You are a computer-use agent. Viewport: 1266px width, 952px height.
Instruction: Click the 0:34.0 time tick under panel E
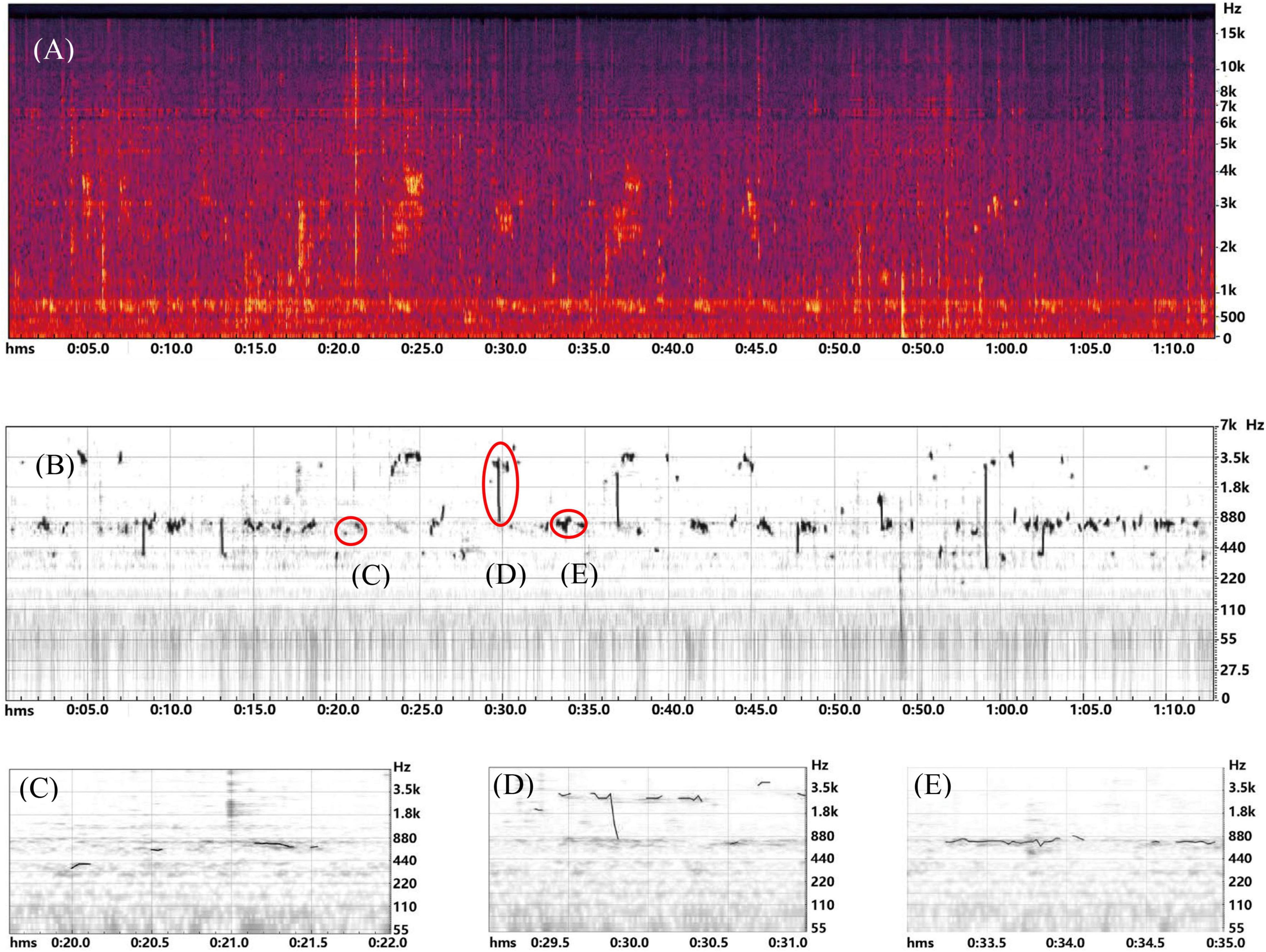pos(1066,943)
